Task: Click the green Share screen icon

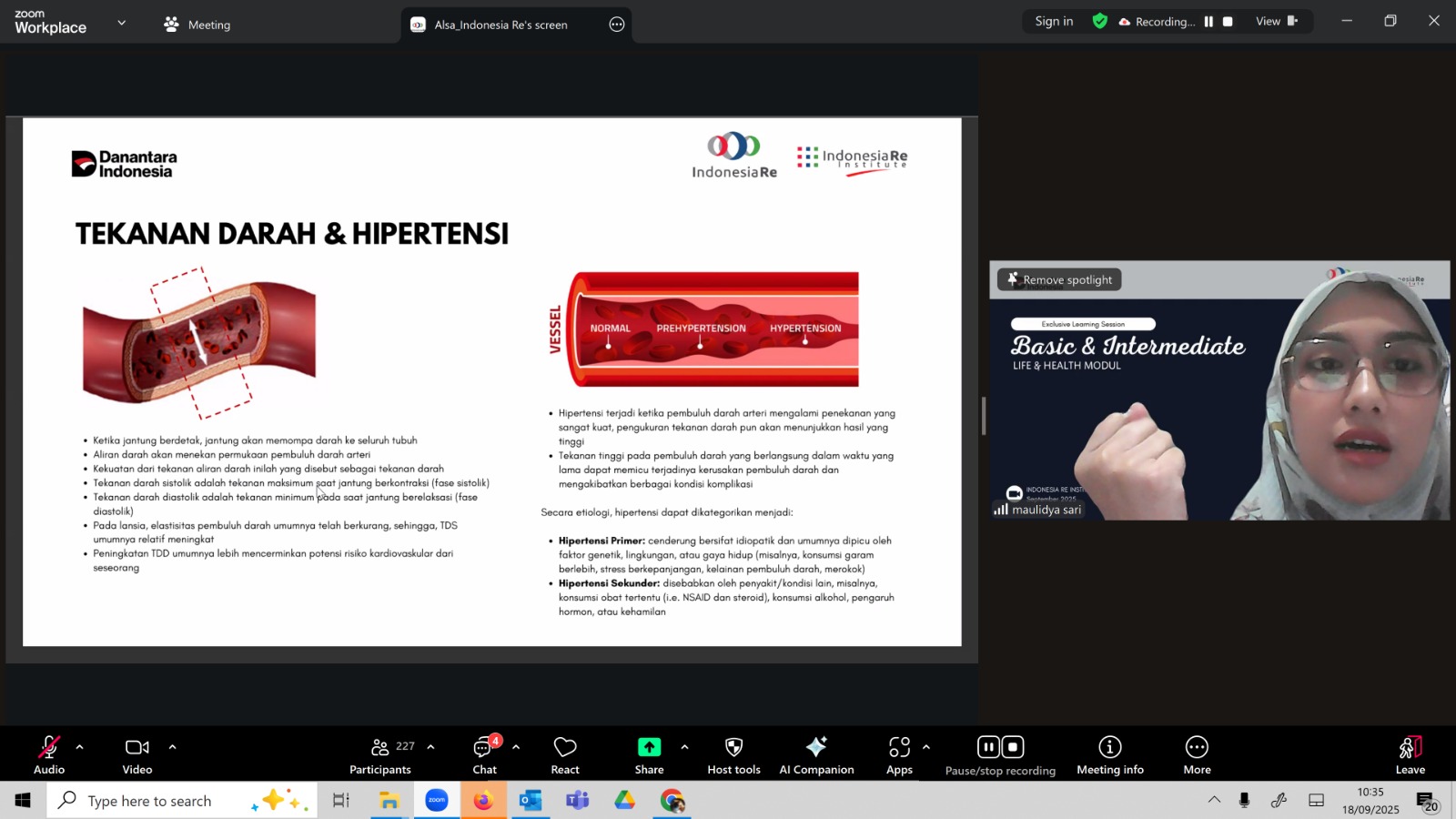Action: 649,747
